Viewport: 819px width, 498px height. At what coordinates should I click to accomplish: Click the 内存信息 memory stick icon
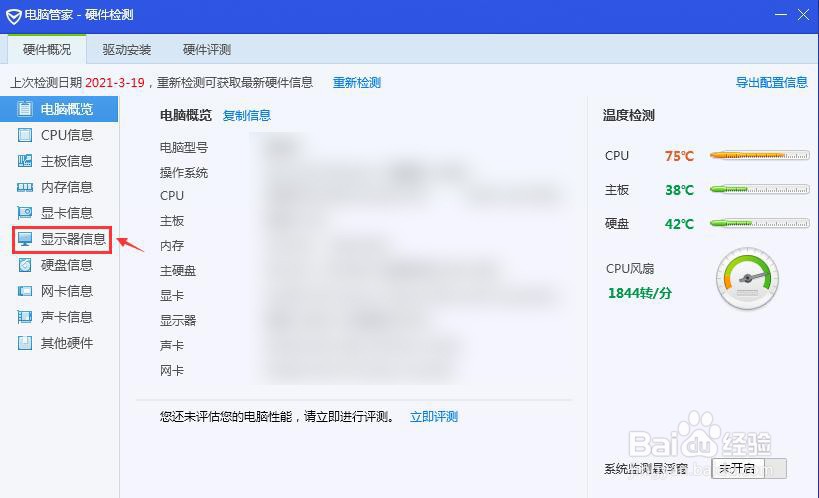pos(25,187)
